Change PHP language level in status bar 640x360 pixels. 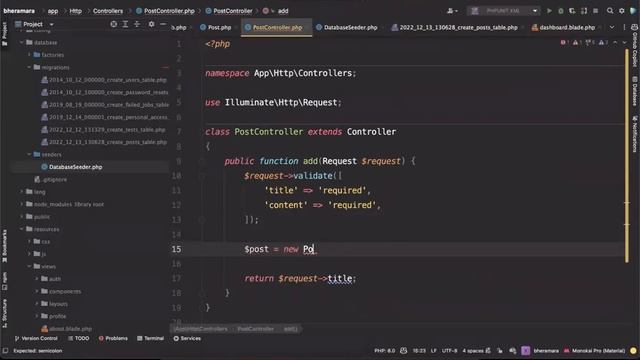tap(384, 351)
